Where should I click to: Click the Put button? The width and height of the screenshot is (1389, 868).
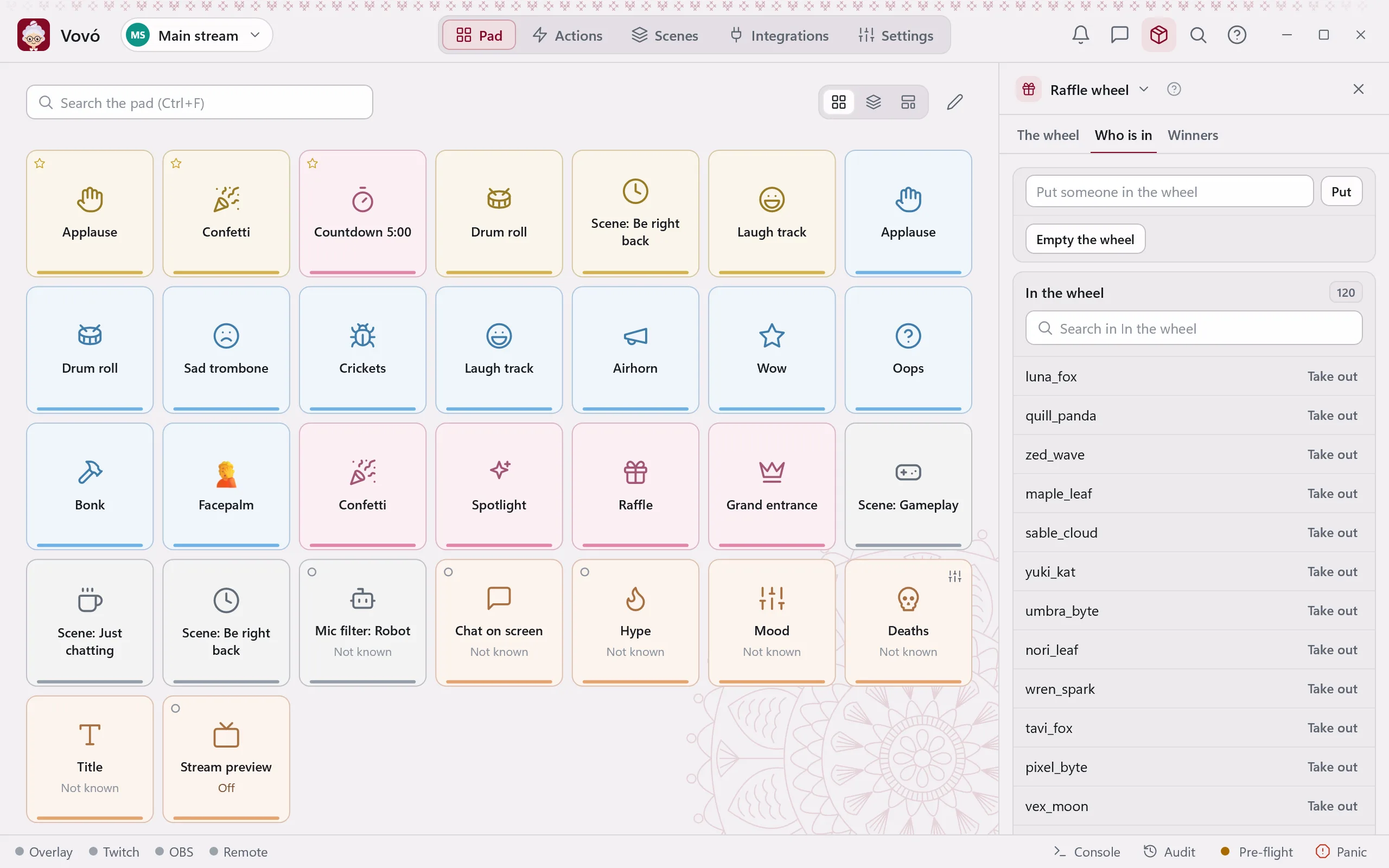[x=1341, y=192]
